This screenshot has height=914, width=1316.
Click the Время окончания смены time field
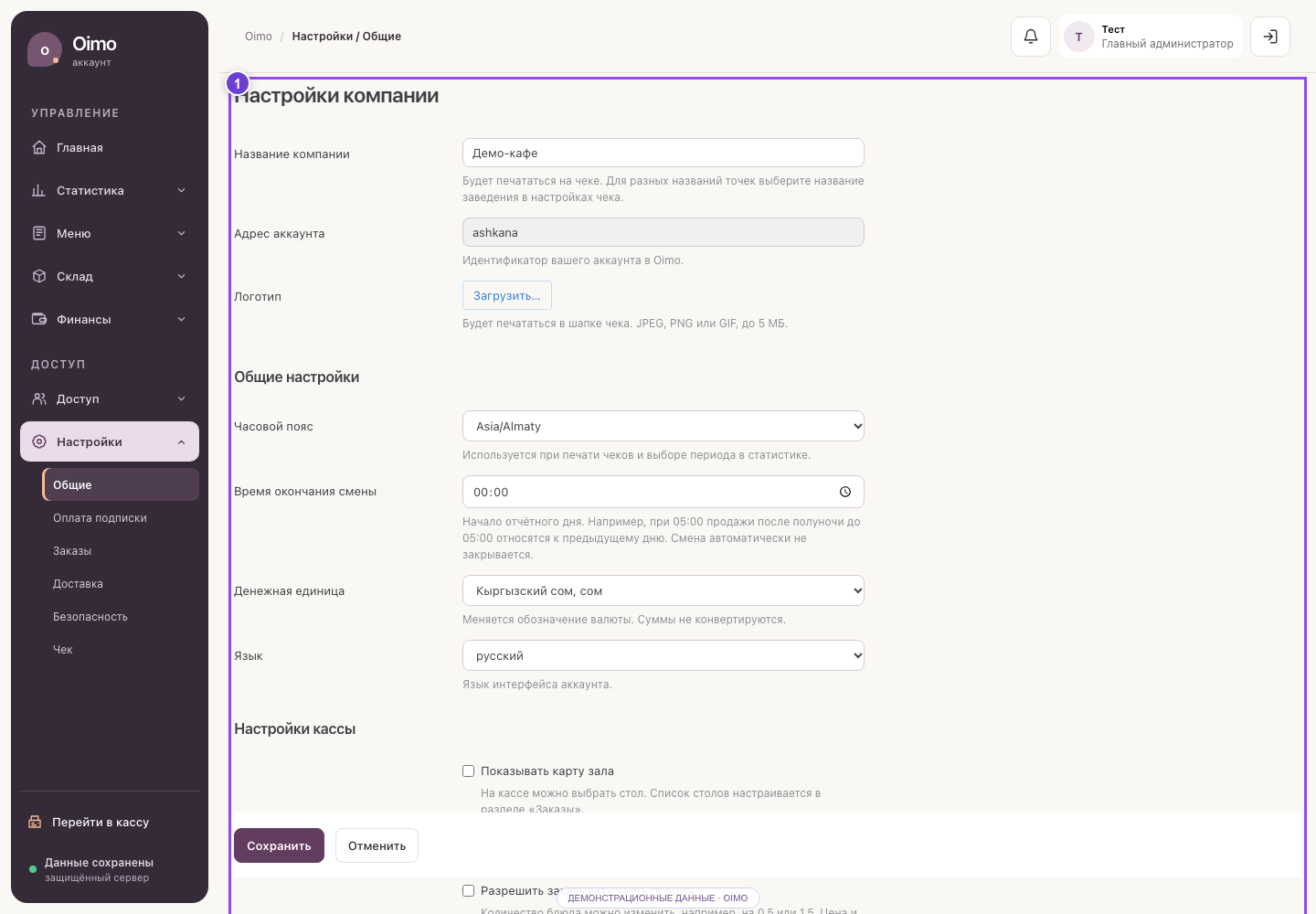click(x=663, y=492)
